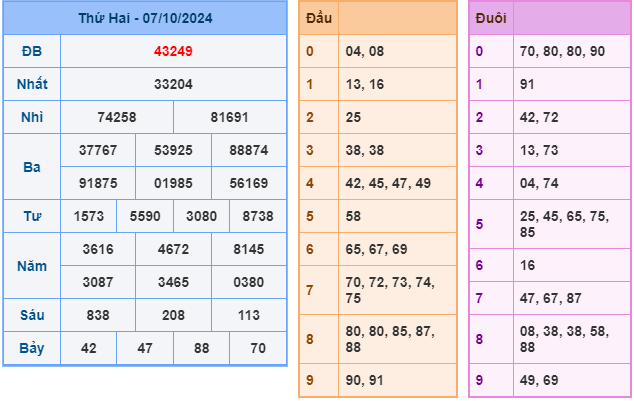Screen dimensions: 634x401
Task: Click second prize number 81691
Action: click(229, 117)
